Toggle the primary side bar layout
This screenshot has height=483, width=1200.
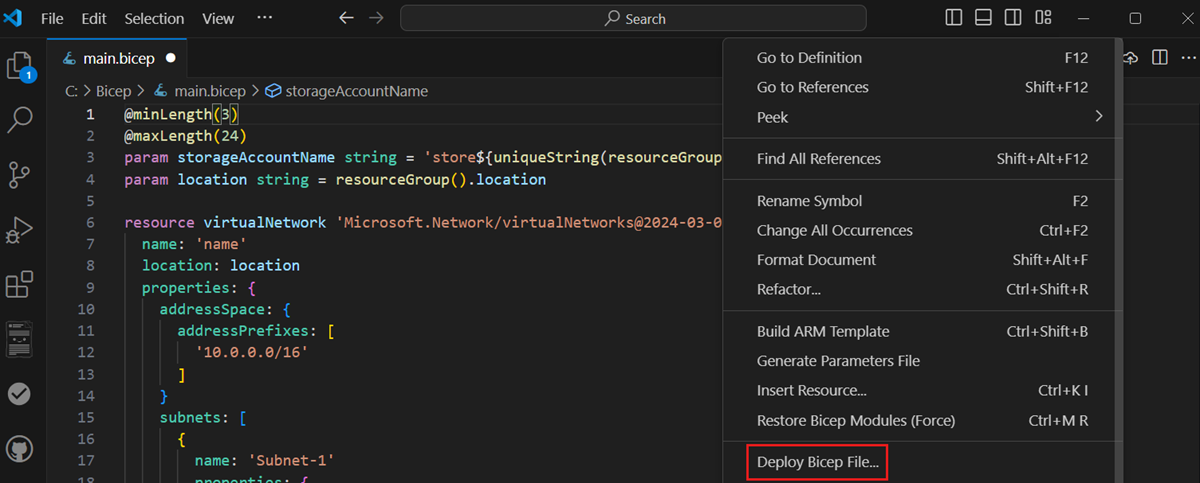point(955,18)
